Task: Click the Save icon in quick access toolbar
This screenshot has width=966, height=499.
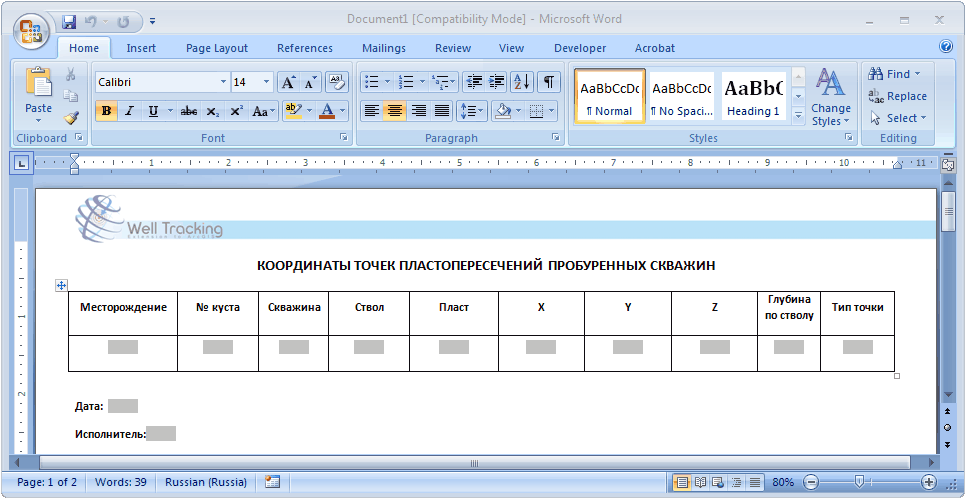Action: pos(69,20)
